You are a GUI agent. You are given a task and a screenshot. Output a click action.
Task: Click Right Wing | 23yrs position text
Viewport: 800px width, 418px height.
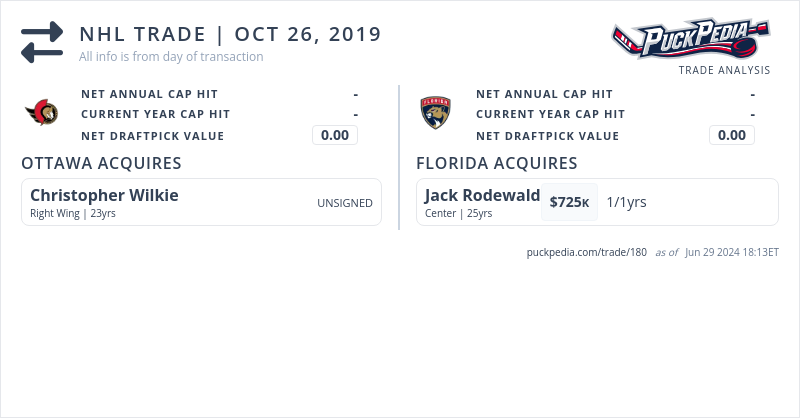point(73,213)
